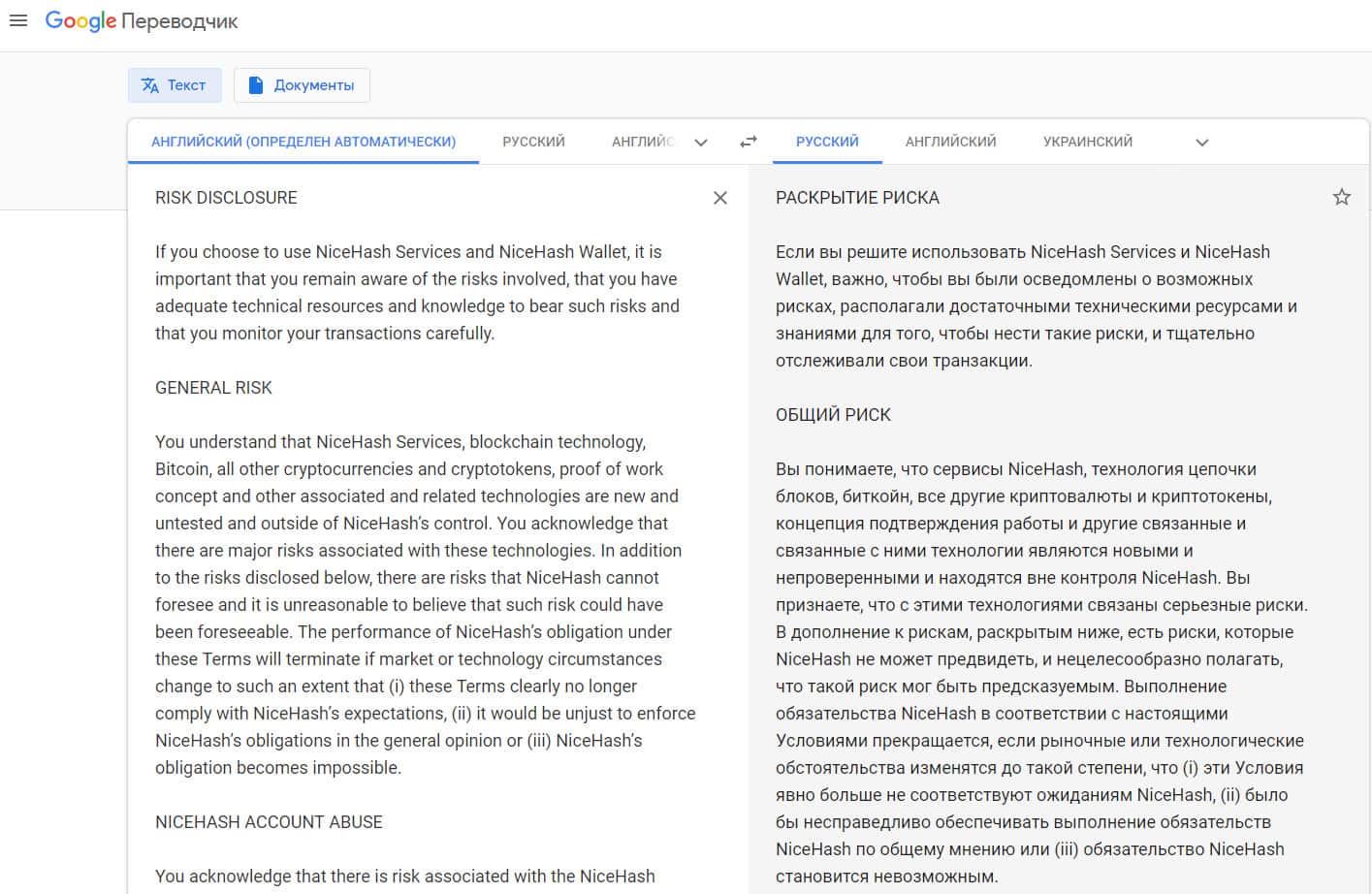The height and width of the screenshot is (894, 1372).
Task: Swap source and target languages
Action: coord(748,142)
